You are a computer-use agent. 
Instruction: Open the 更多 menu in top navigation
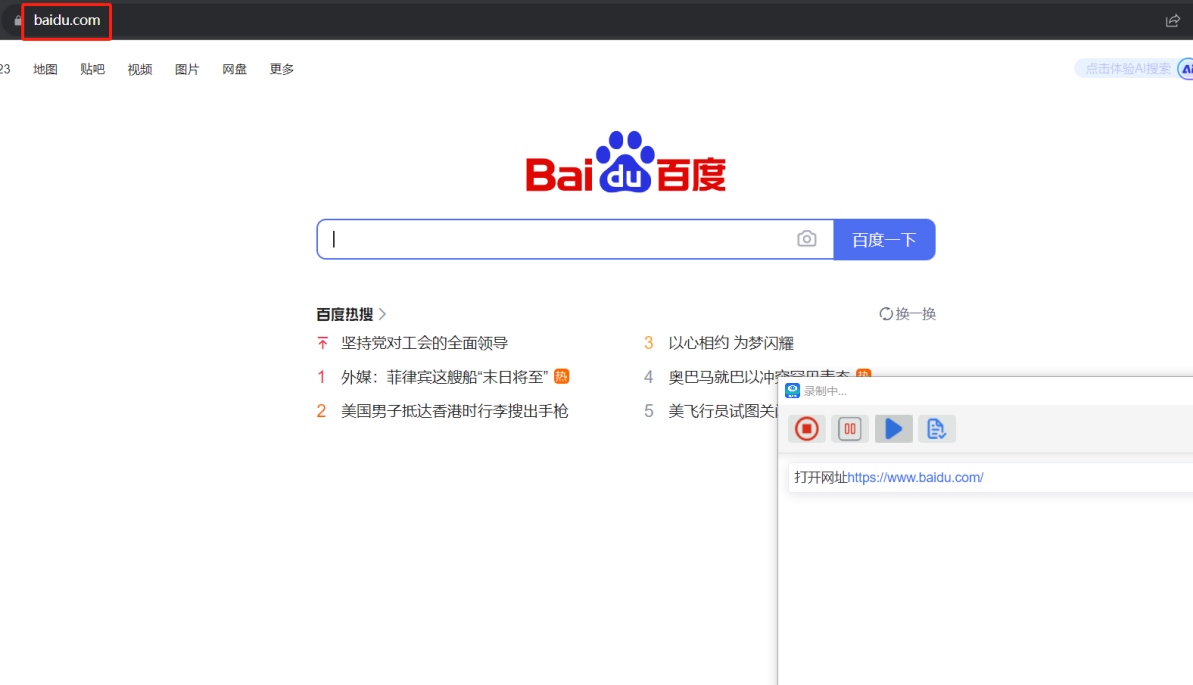[x=282, y=69]
